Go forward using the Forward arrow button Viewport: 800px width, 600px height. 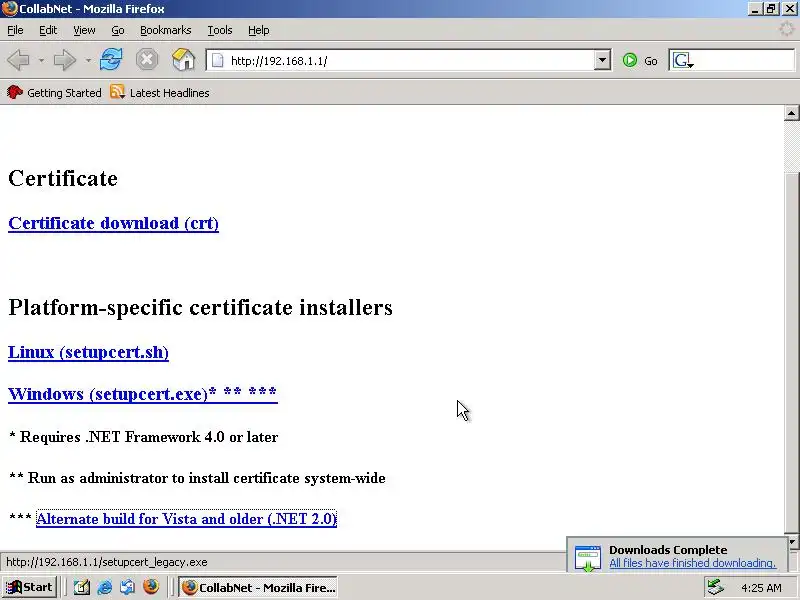click(65, 60)
